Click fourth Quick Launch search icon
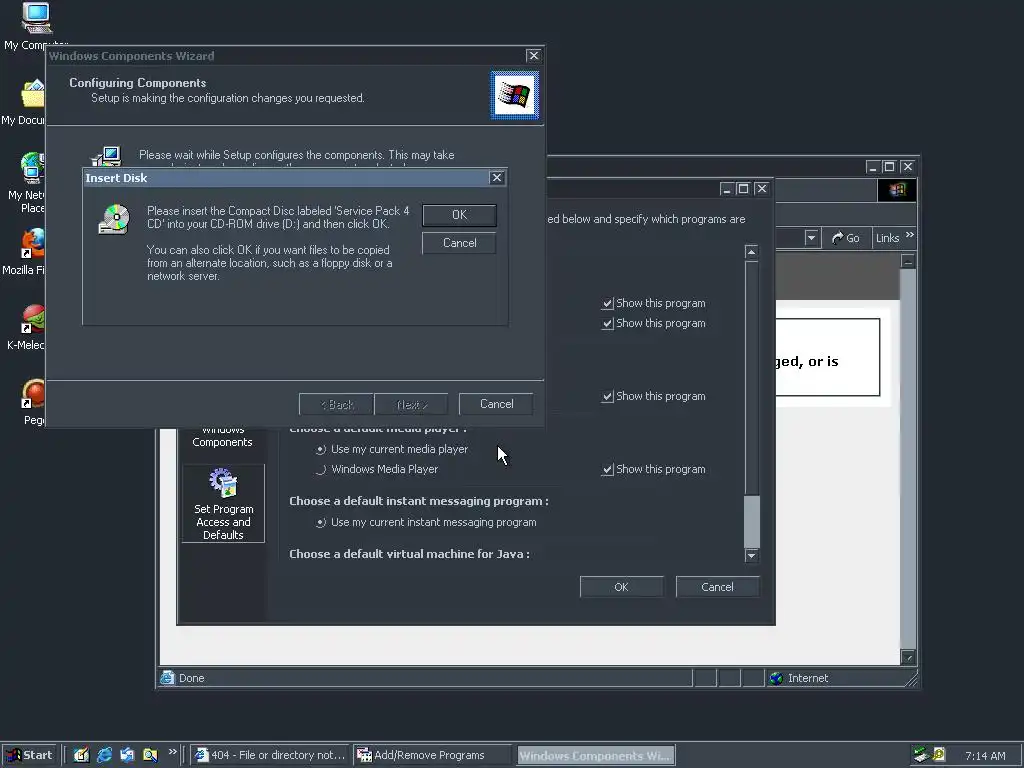The width and height of the screenshot is (1024, 768). point(150,755)
